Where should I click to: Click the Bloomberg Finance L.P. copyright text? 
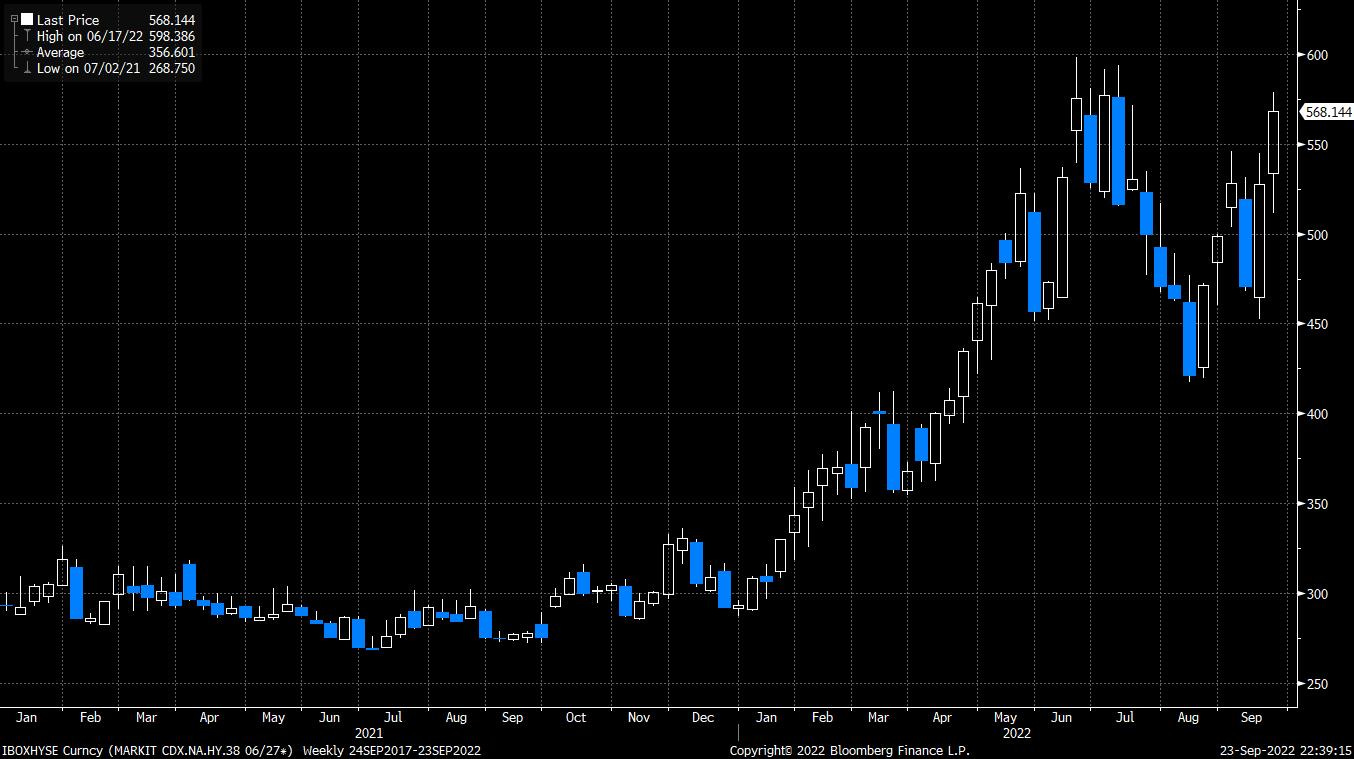tap(851, 749)
